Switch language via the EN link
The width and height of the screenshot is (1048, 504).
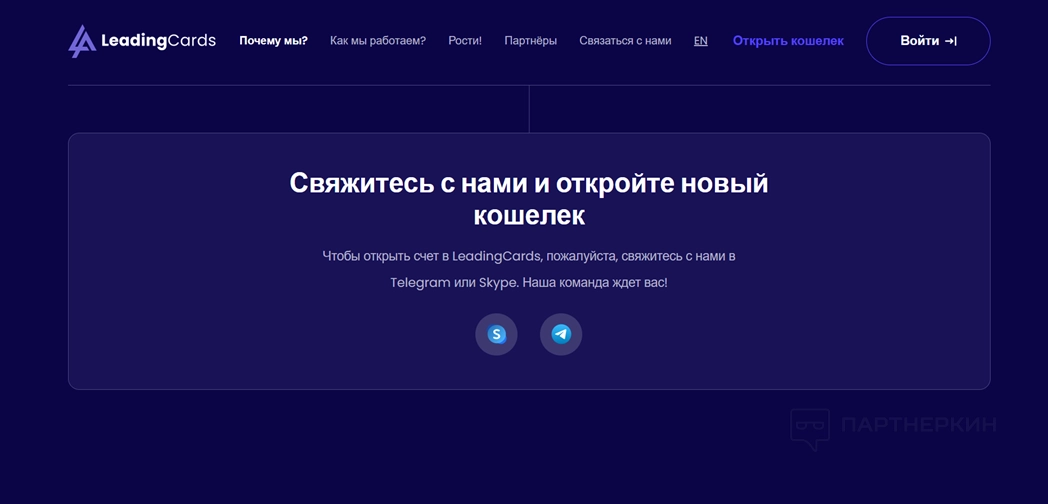(700, 41)
